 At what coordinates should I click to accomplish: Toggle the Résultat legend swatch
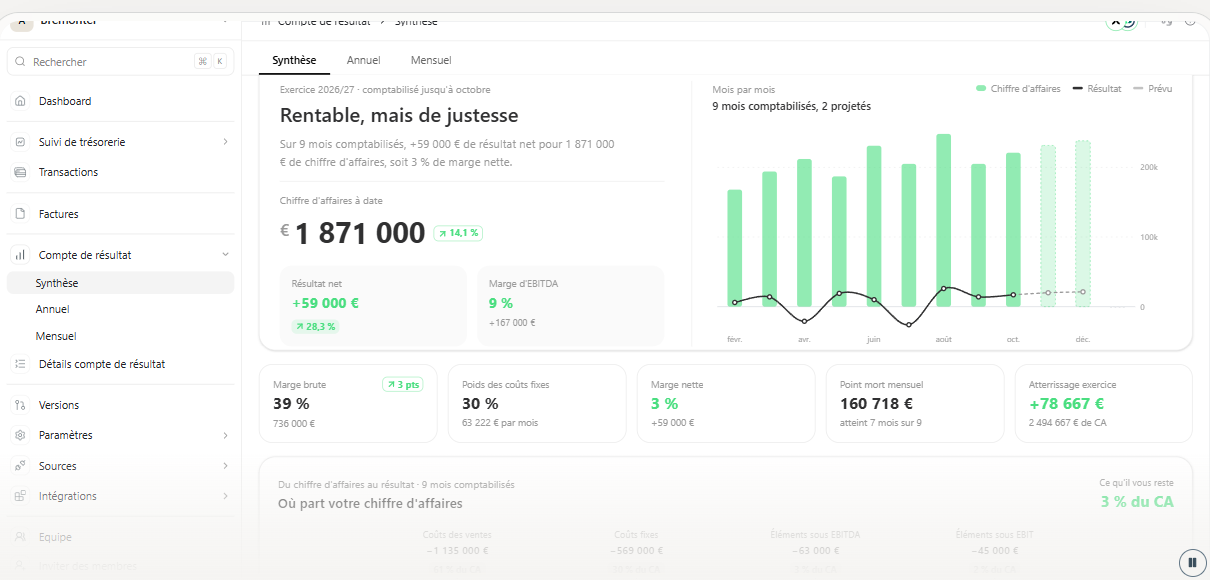(1078, 89)
